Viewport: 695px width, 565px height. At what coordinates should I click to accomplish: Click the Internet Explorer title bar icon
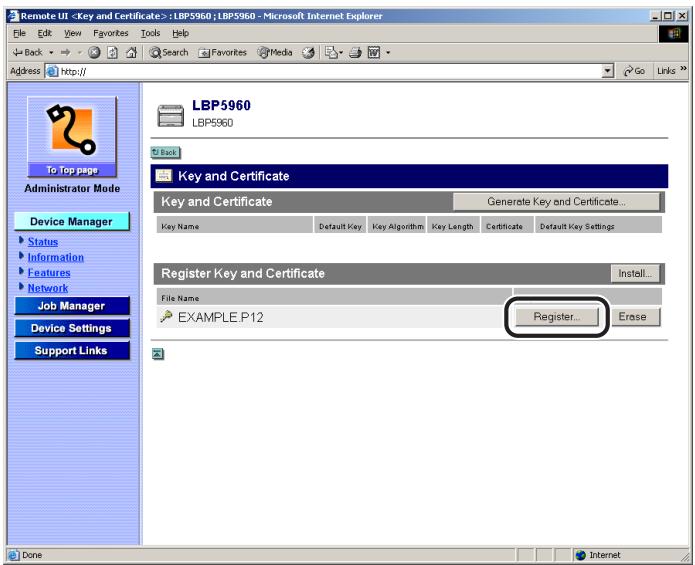13,16
